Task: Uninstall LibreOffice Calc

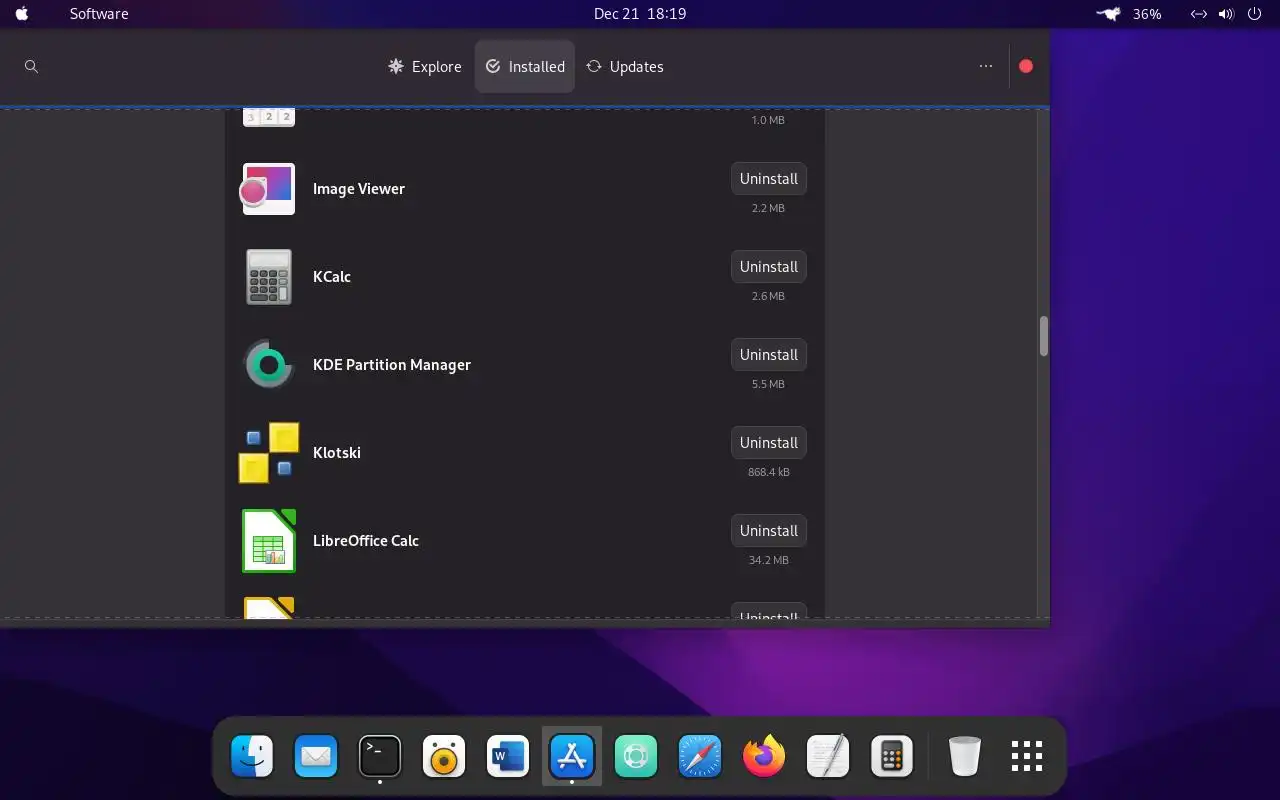Action: click(x=769, y=531)
